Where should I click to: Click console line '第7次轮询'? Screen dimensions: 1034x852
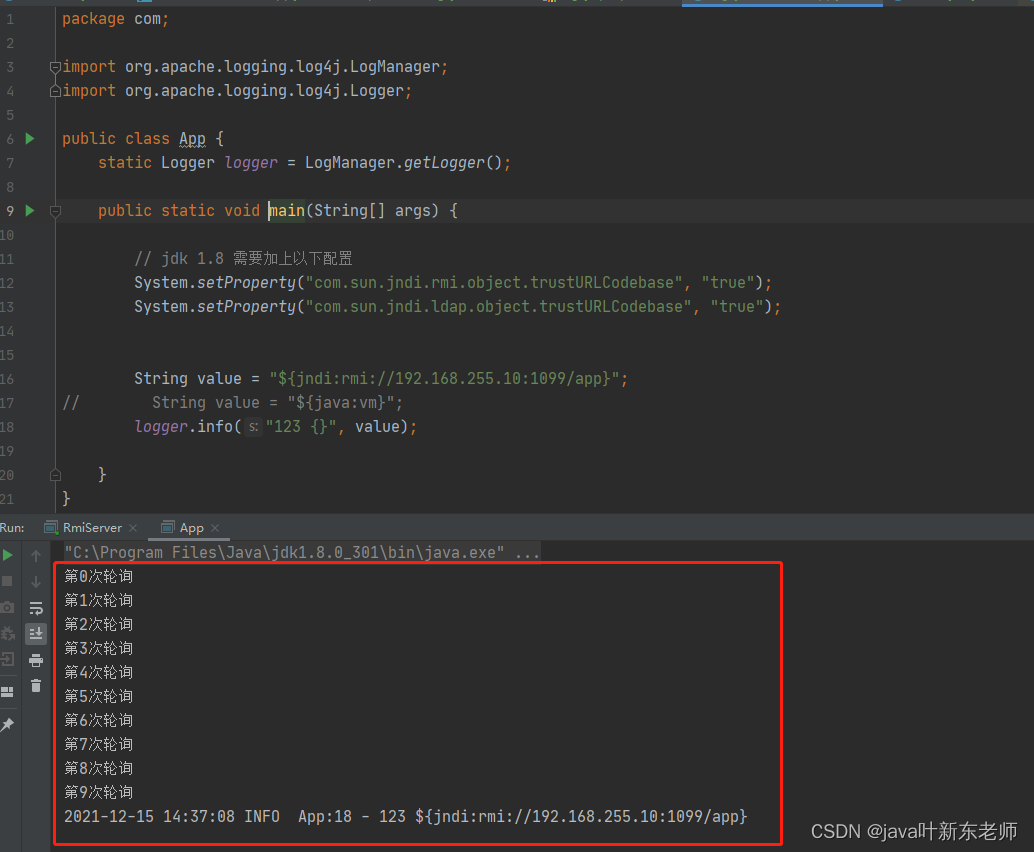tap(98, 745)
